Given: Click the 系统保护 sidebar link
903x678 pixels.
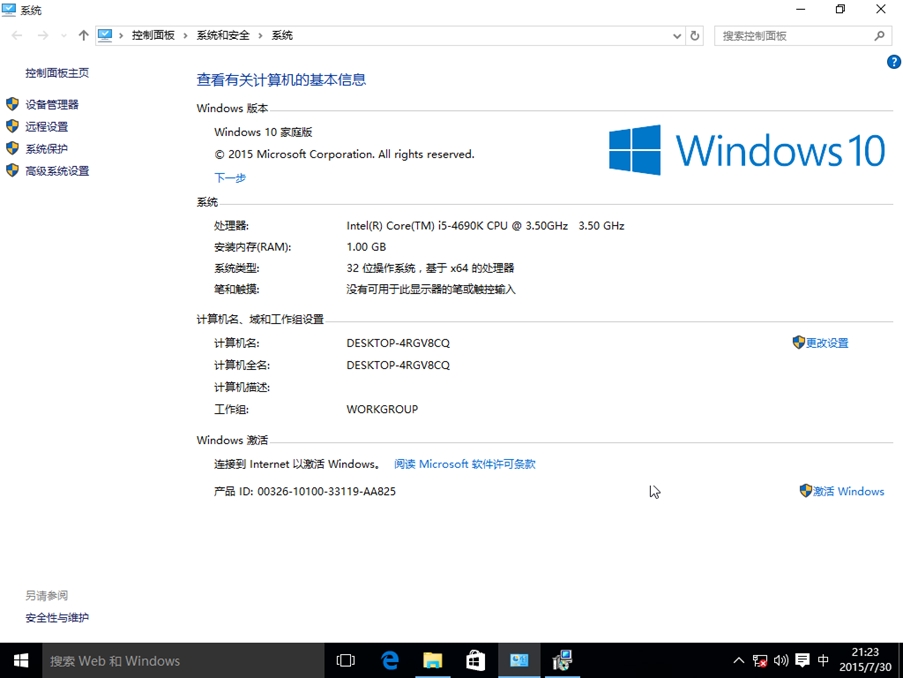Looking at the screenshot, I should [x=46, y=149].
